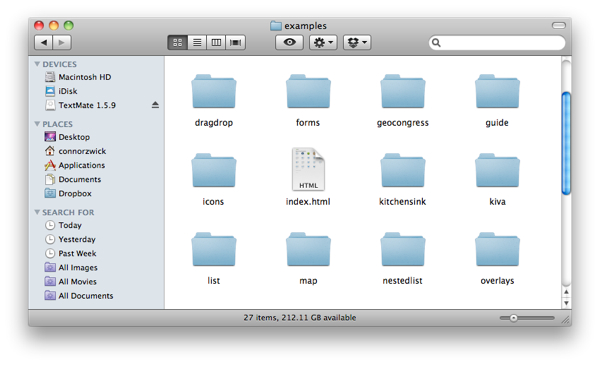This screenshot has height=365, width=600.
Task: Open the Action gear menu
Action: (323, 42)
